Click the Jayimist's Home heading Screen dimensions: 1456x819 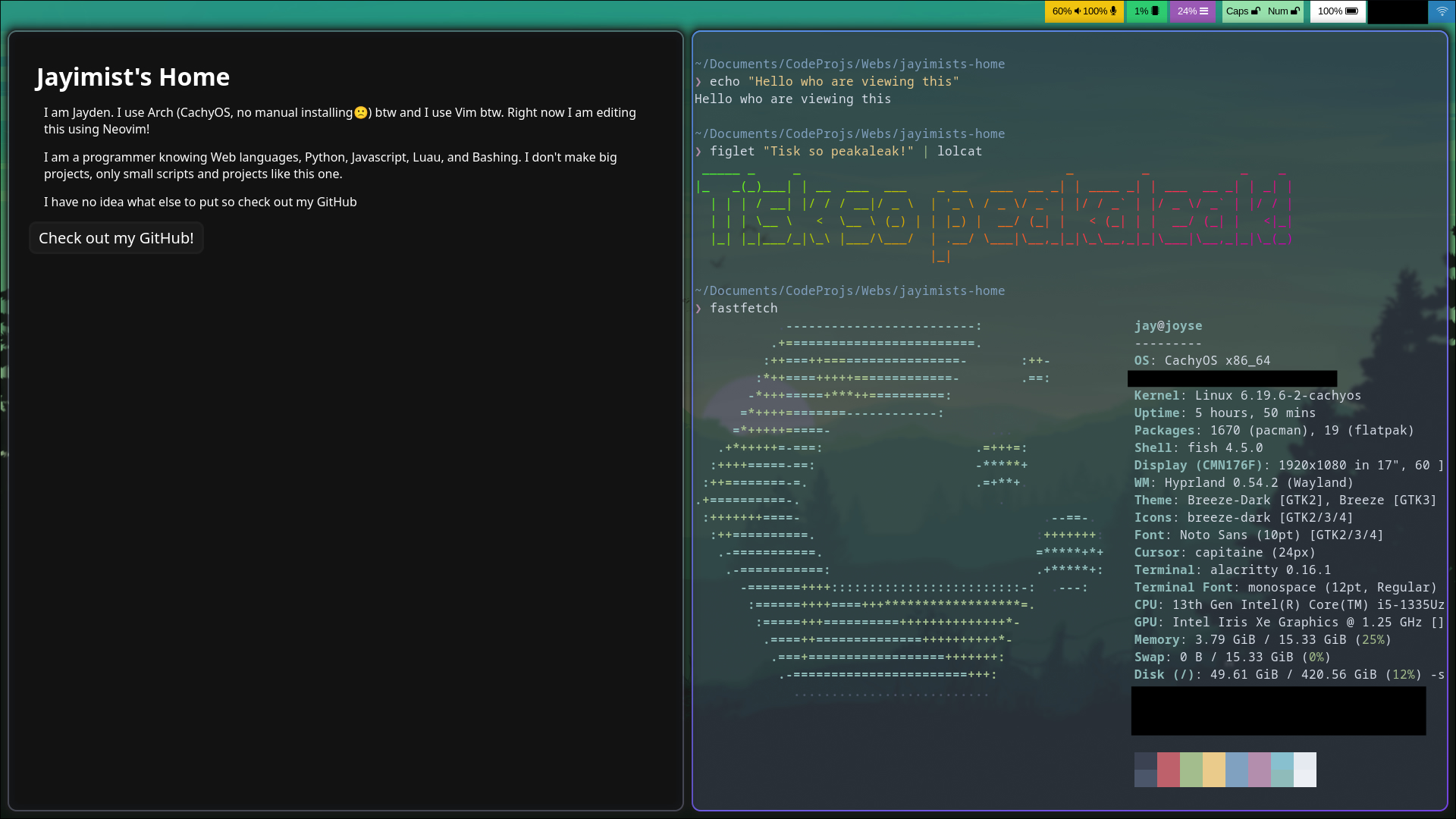133,77
